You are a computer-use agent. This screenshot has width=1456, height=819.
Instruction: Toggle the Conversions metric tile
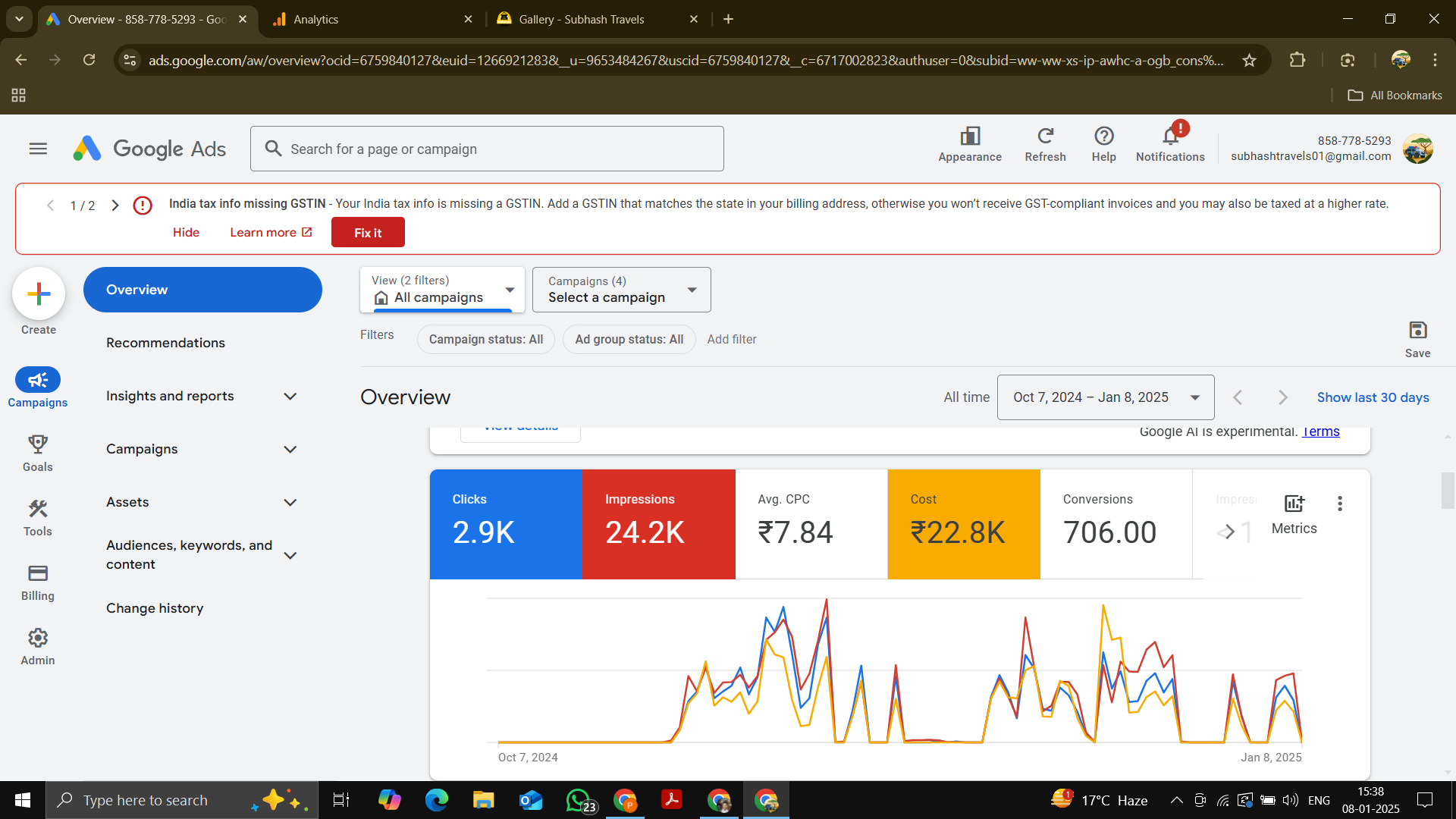point(1116,524)
